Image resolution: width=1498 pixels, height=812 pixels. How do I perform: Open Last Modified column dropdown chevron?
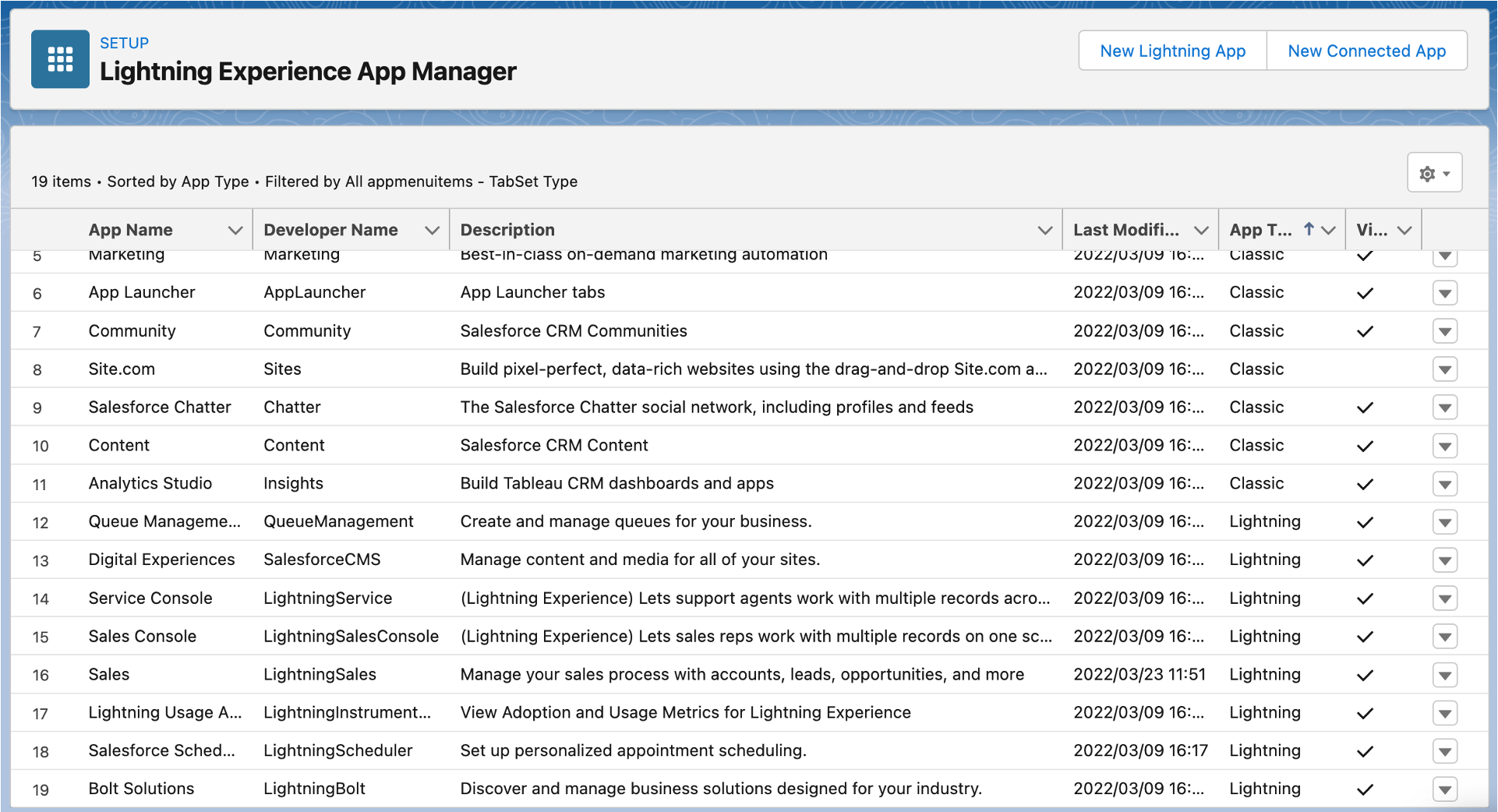[x=1201, y=230]
